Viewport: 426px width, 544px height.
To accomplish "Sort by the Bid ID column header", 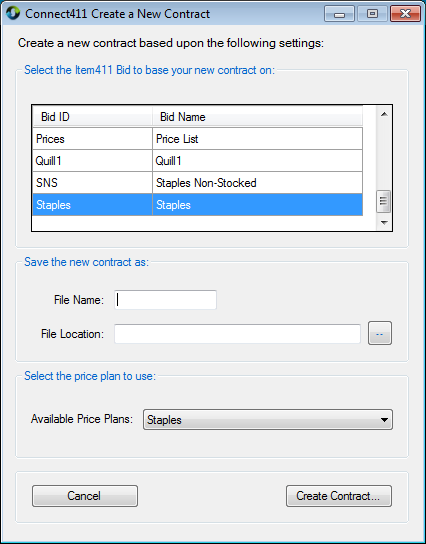I will tap(92, 117).
